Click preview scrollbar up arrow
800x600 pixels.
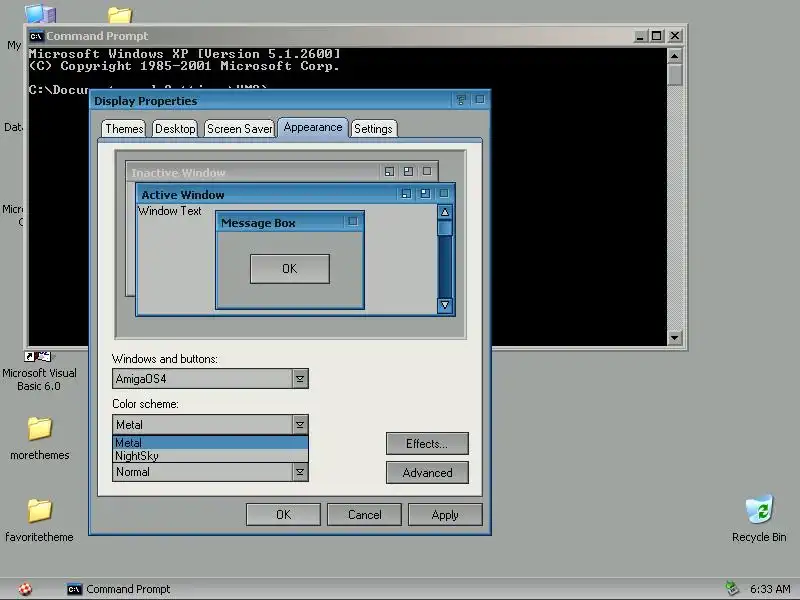pos(445,212)
